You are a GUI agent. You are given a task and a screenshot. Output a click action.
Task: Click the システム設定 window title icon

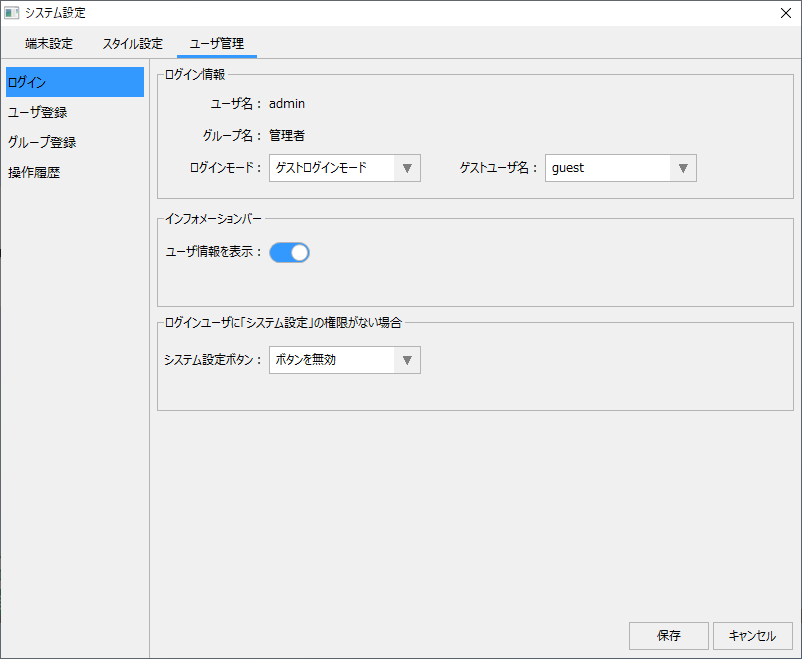pos(12,13)
